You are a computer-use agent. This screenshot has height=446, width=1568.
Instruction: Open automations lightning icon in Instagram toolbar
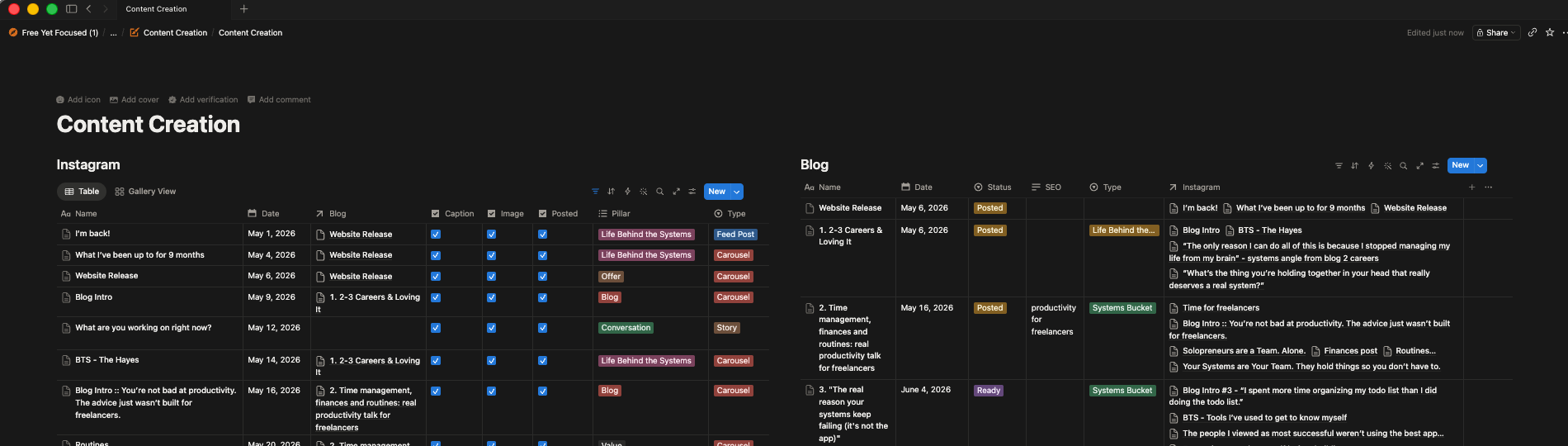point(627,192)
